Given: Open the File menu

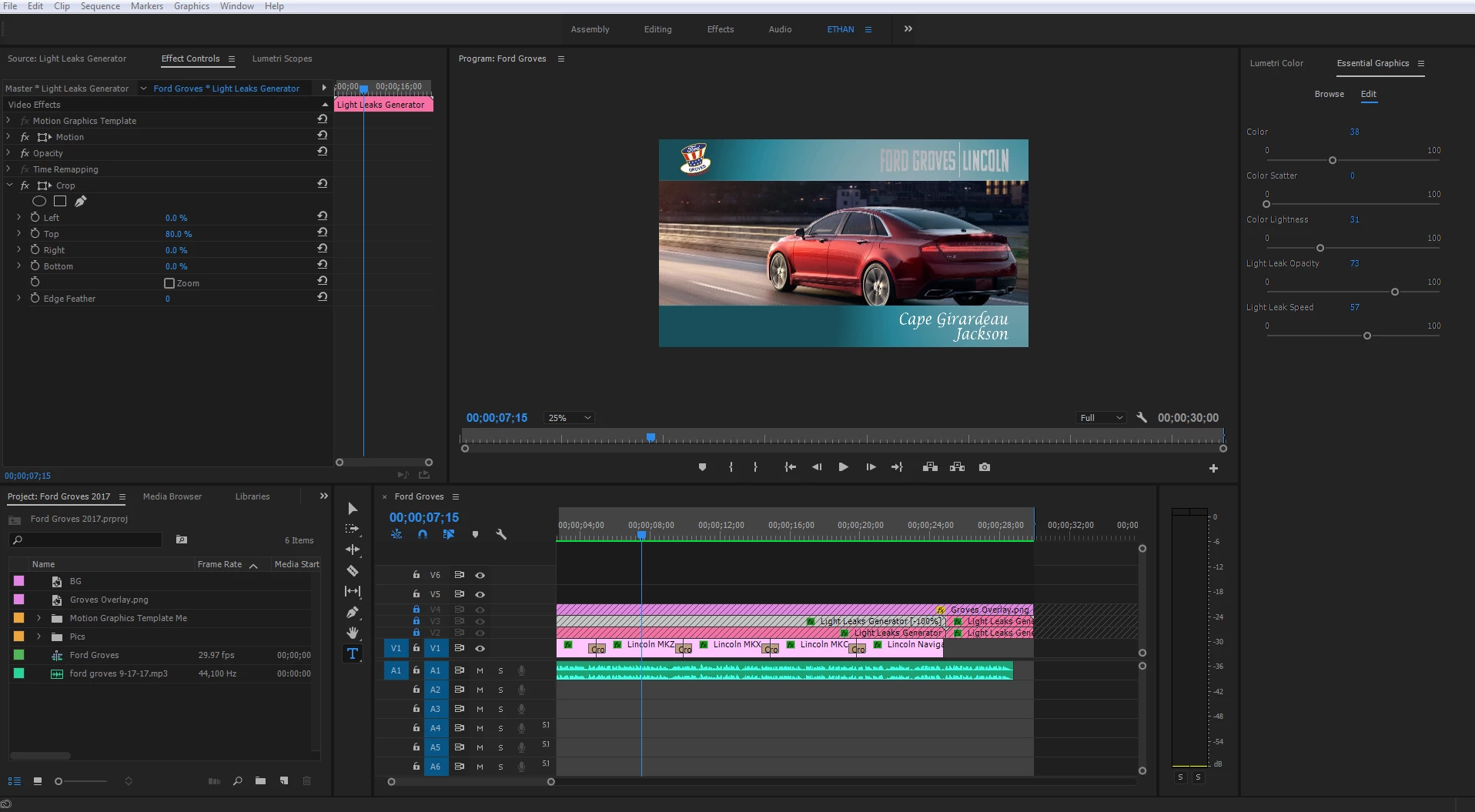Looking at the screenshot, I should pos(10,6).
